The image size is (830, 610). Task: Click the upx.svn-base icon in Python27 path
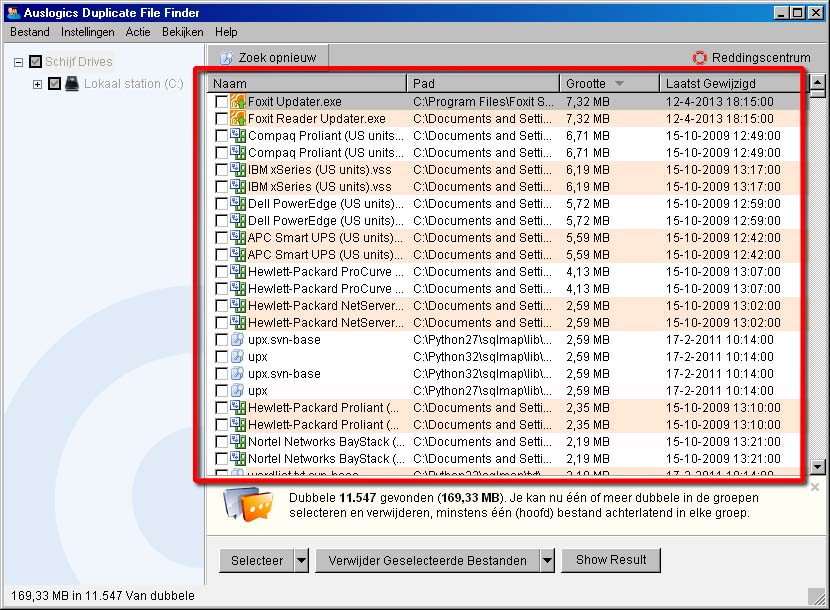(x=238, y=339)
